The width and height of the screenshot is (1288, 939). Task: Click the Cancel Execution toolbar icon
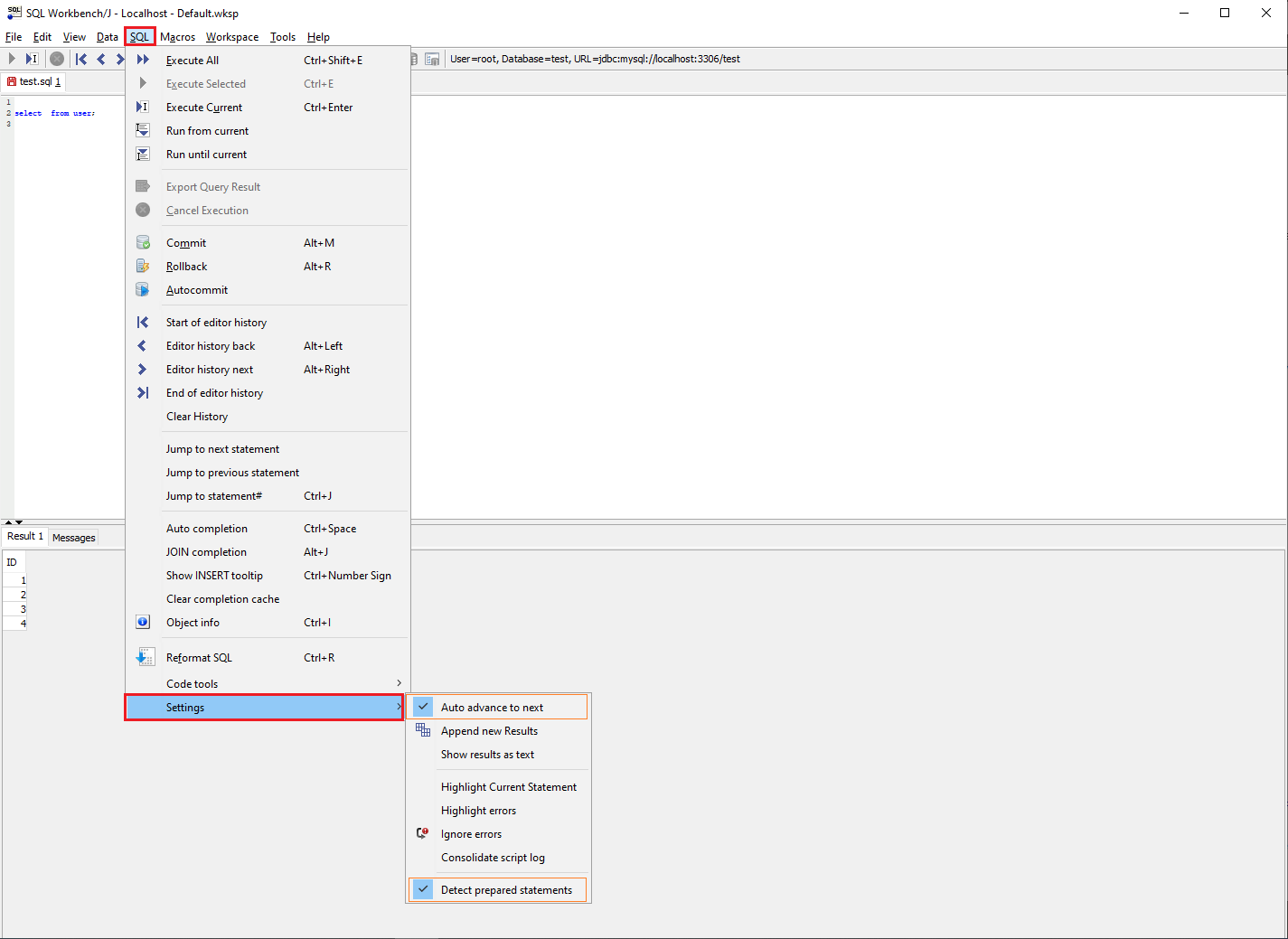[57, 59]
